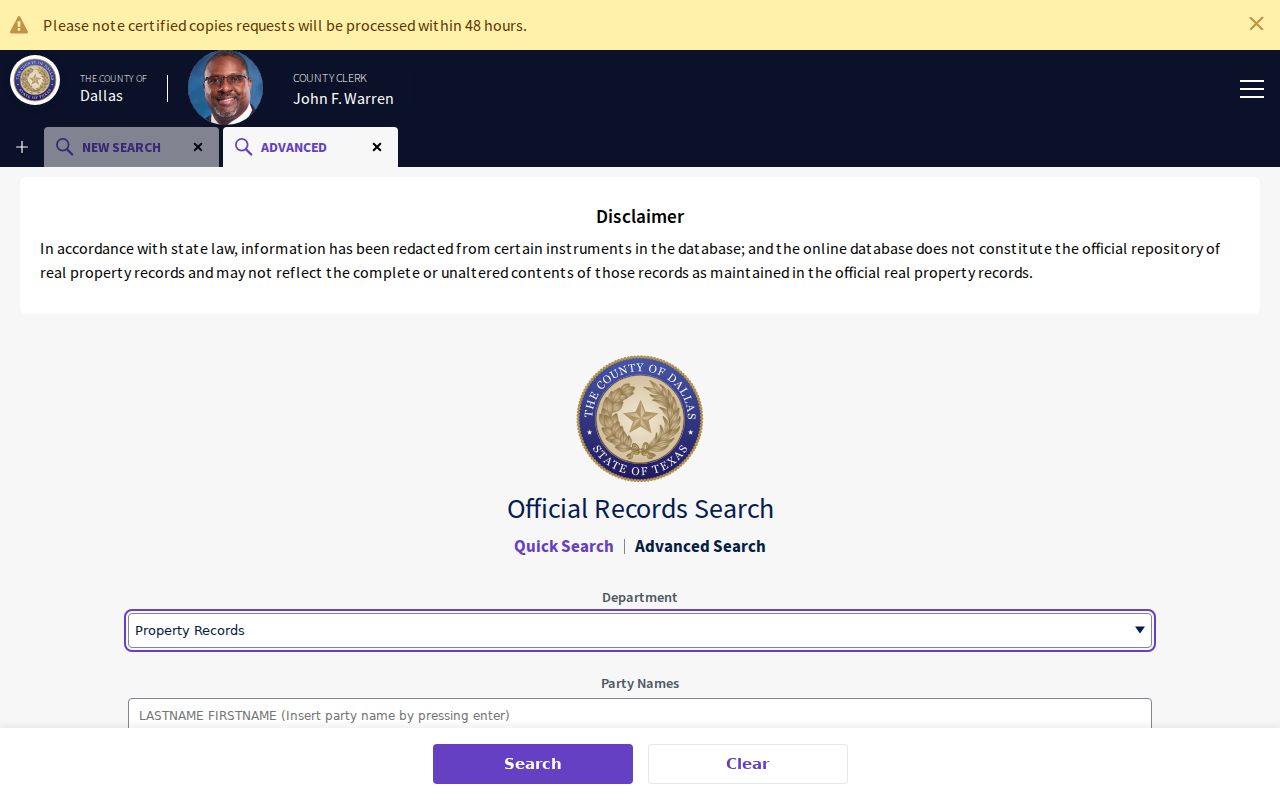Image resolution: width=1280 pixels, height=800 pixels.
Task: Open the hamburger menu
Action: pos(1252,89)
